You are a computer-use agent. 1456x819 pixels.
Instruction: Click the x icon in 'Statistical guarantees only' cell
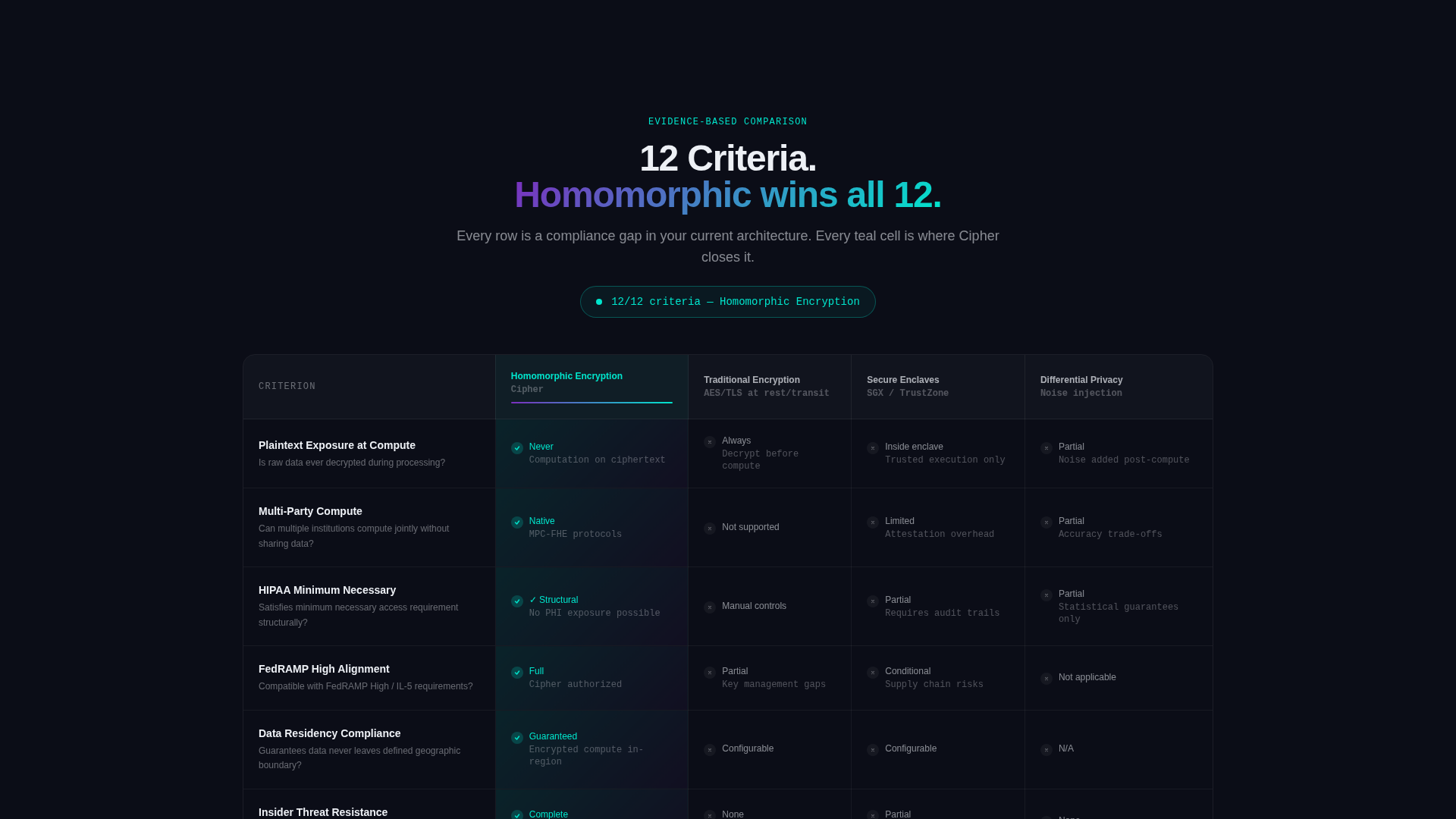1046,595
